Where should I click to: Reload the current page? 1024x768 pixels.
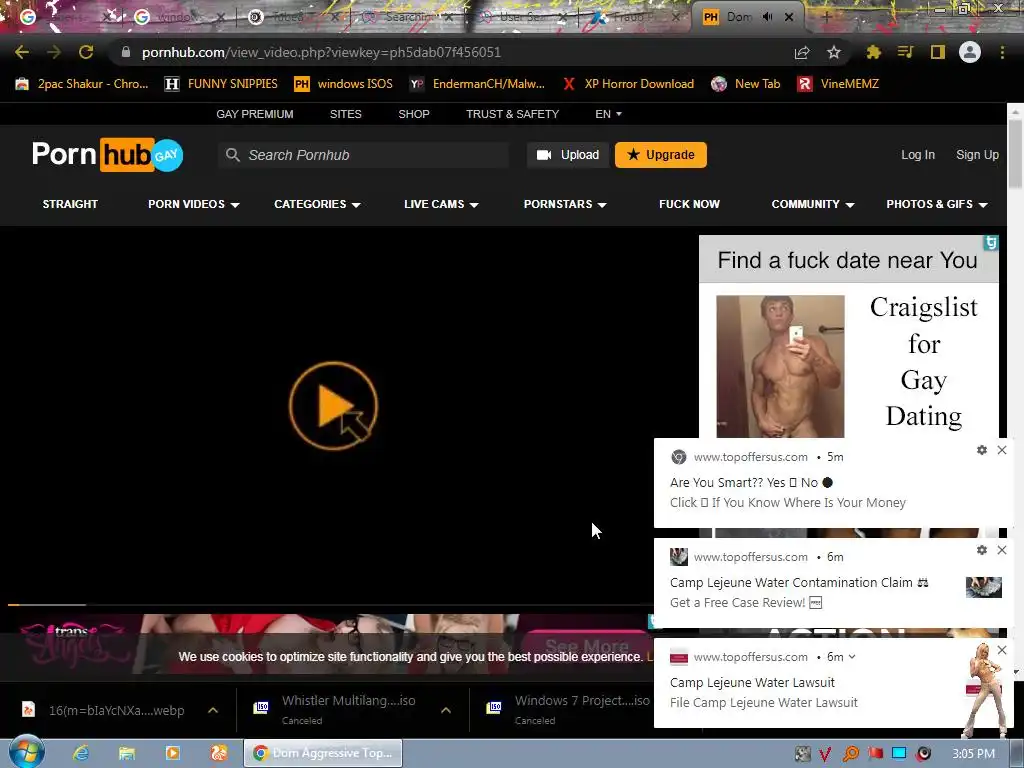coord(86,52)
